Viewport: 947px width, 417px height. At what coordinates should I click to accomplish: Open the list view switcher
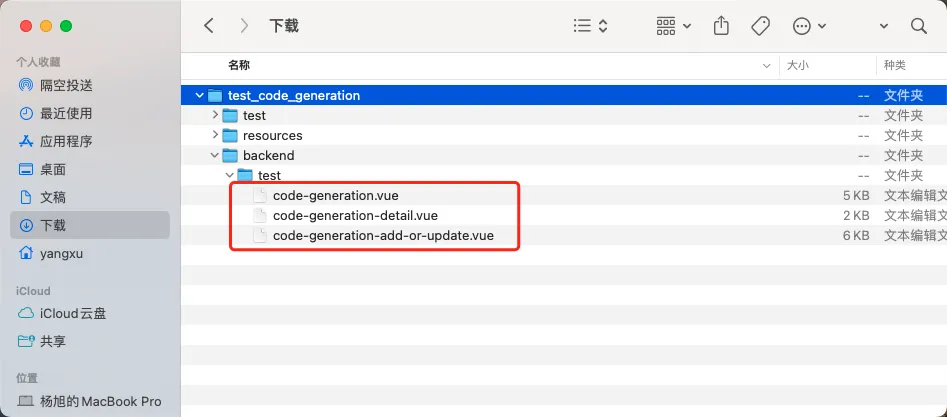[x=590, y=26]
